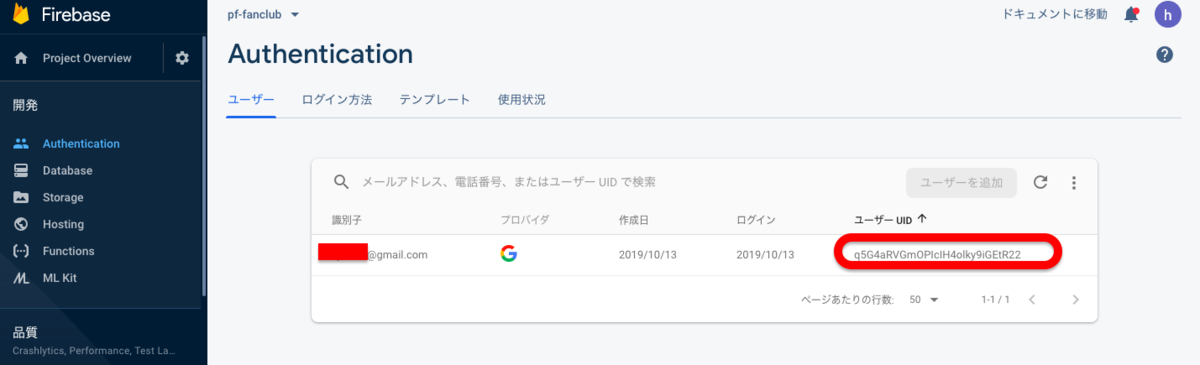The height and width of the screenshot is (365, 1200).
Task: Click the Google provider icon in user row
Action: pyautogui.click(x=508, y=254)
